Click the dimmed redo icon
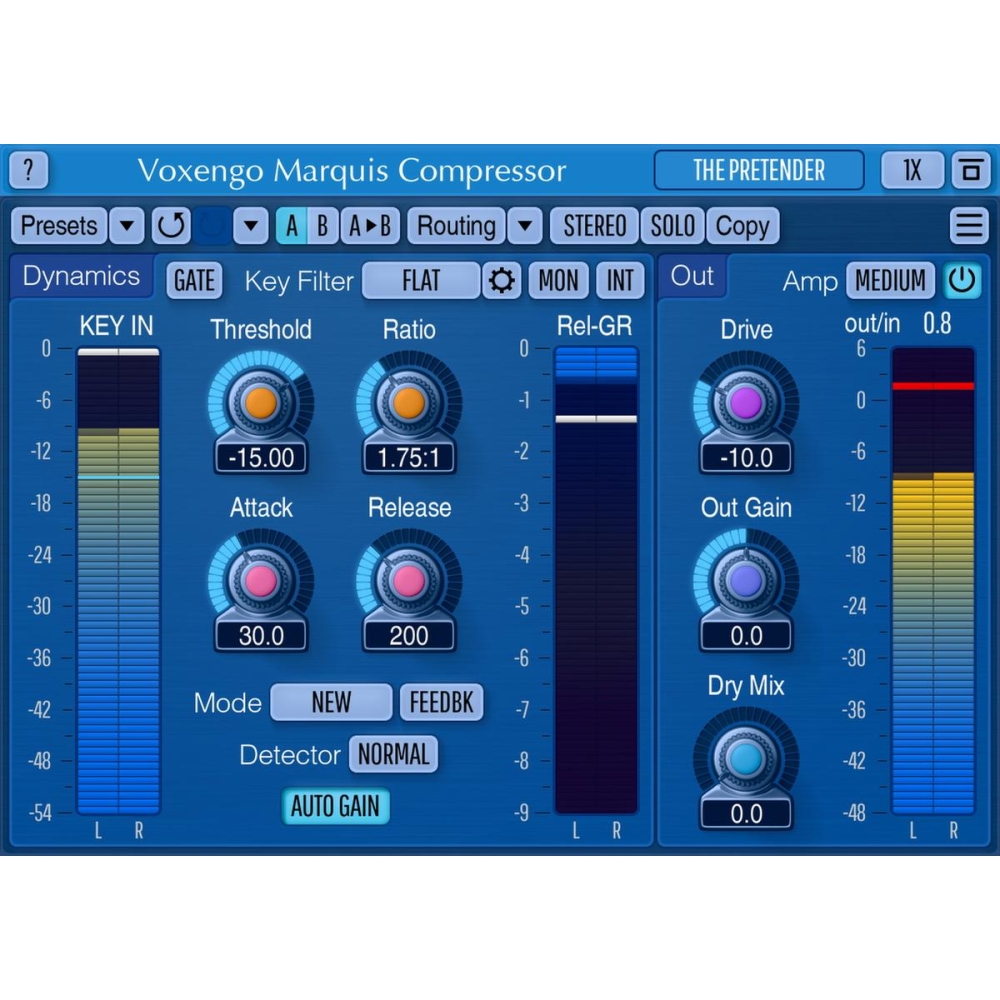 212,226
